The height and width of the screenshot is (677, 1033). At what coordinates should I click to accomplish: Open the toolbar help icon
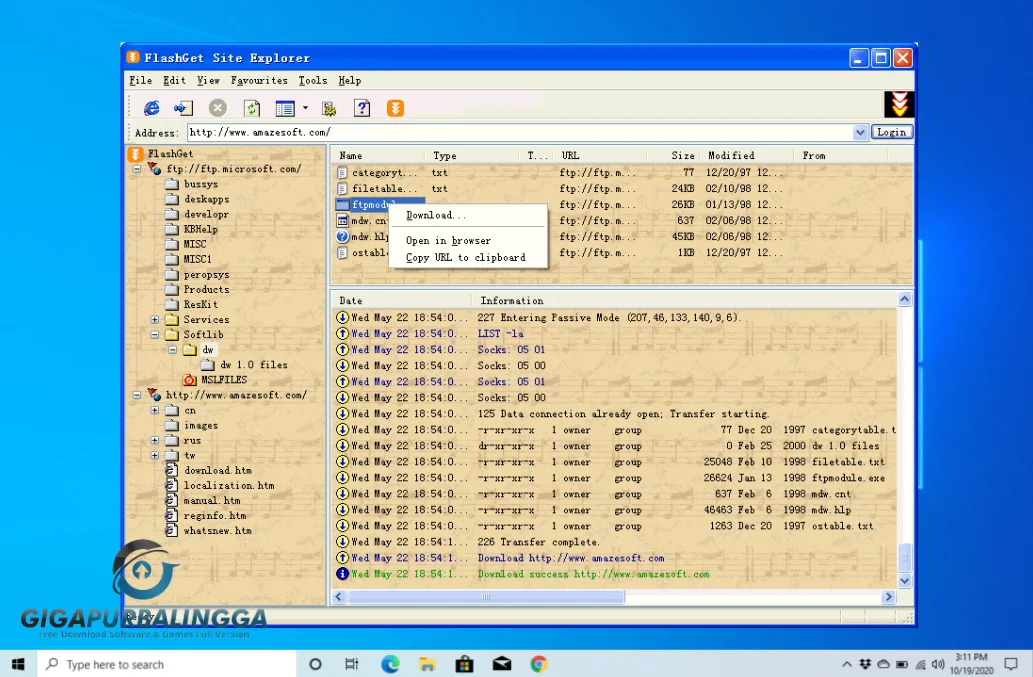[361, 108]
